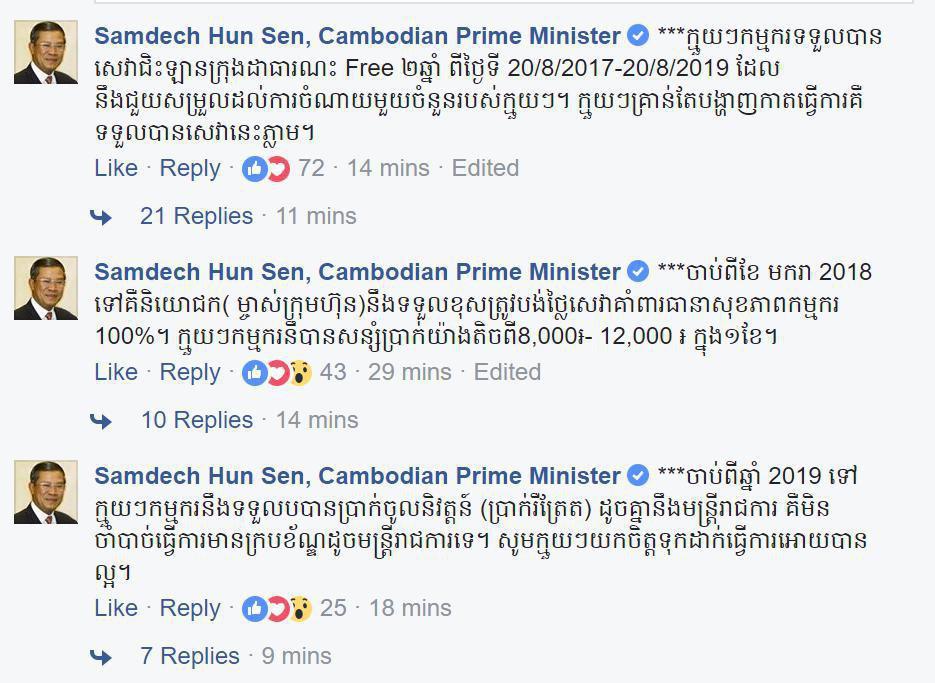
Task: Click reply arrow icon beside 7 Replies
Action: click(x=102, y=656)
